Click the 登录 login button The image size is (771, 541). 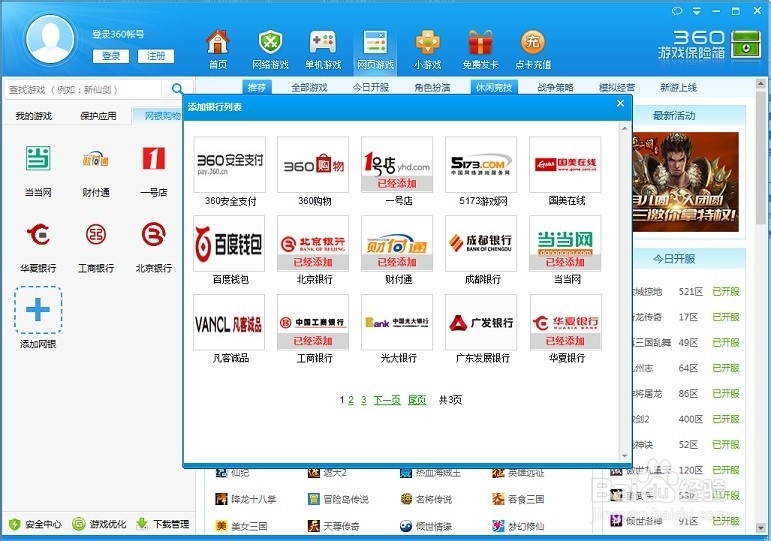[x=111, y=56]
